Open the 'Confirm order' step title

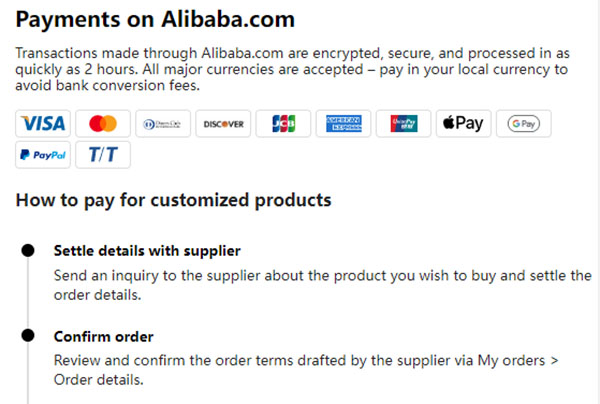[103, 336]
